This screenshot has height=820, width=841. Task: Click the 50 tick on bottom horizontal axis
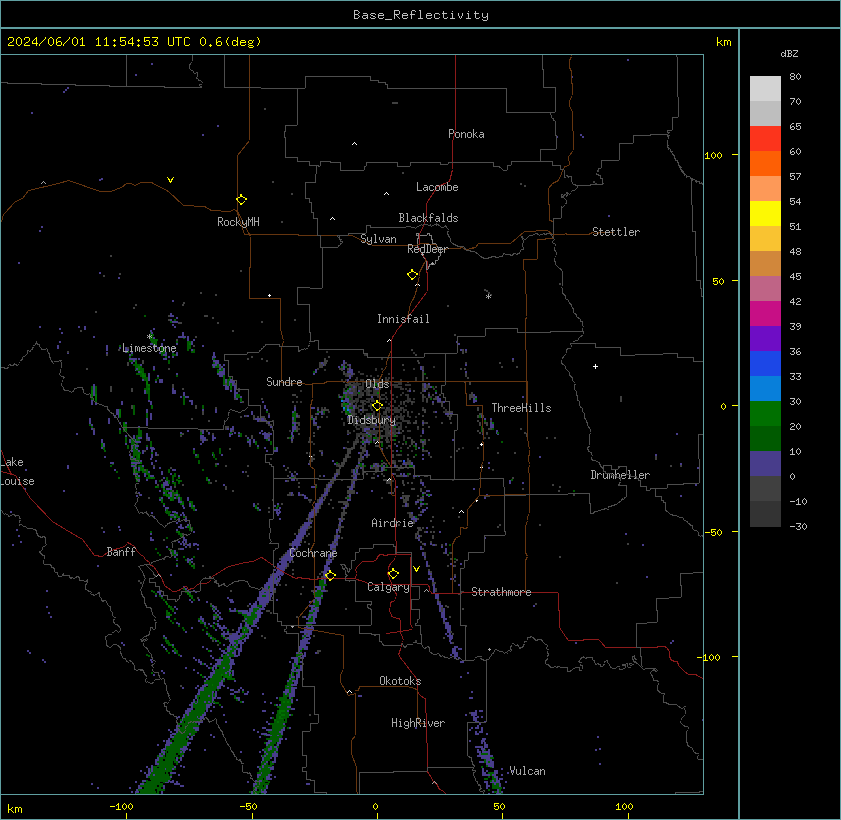(499, 806)
